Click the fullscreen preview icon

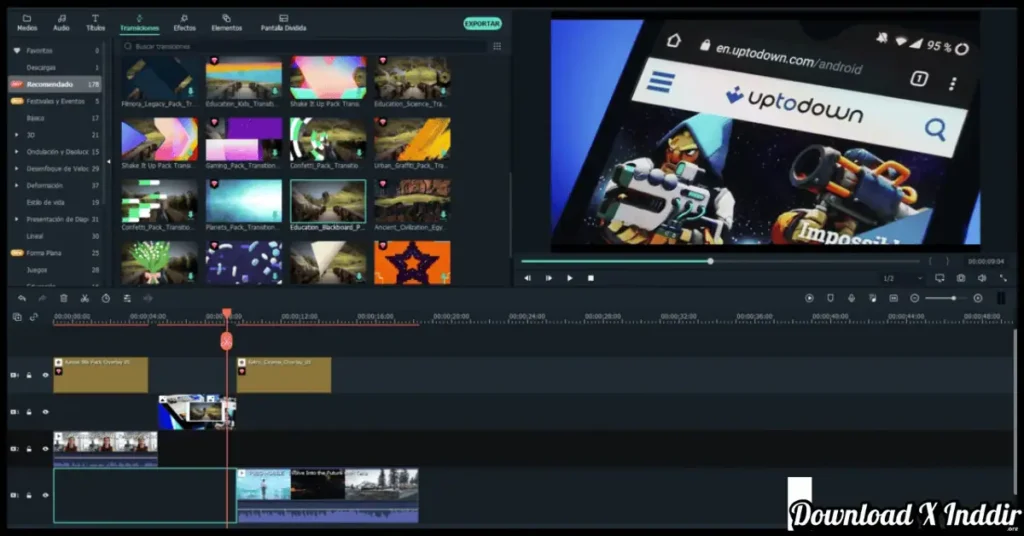click(1003, 278)
